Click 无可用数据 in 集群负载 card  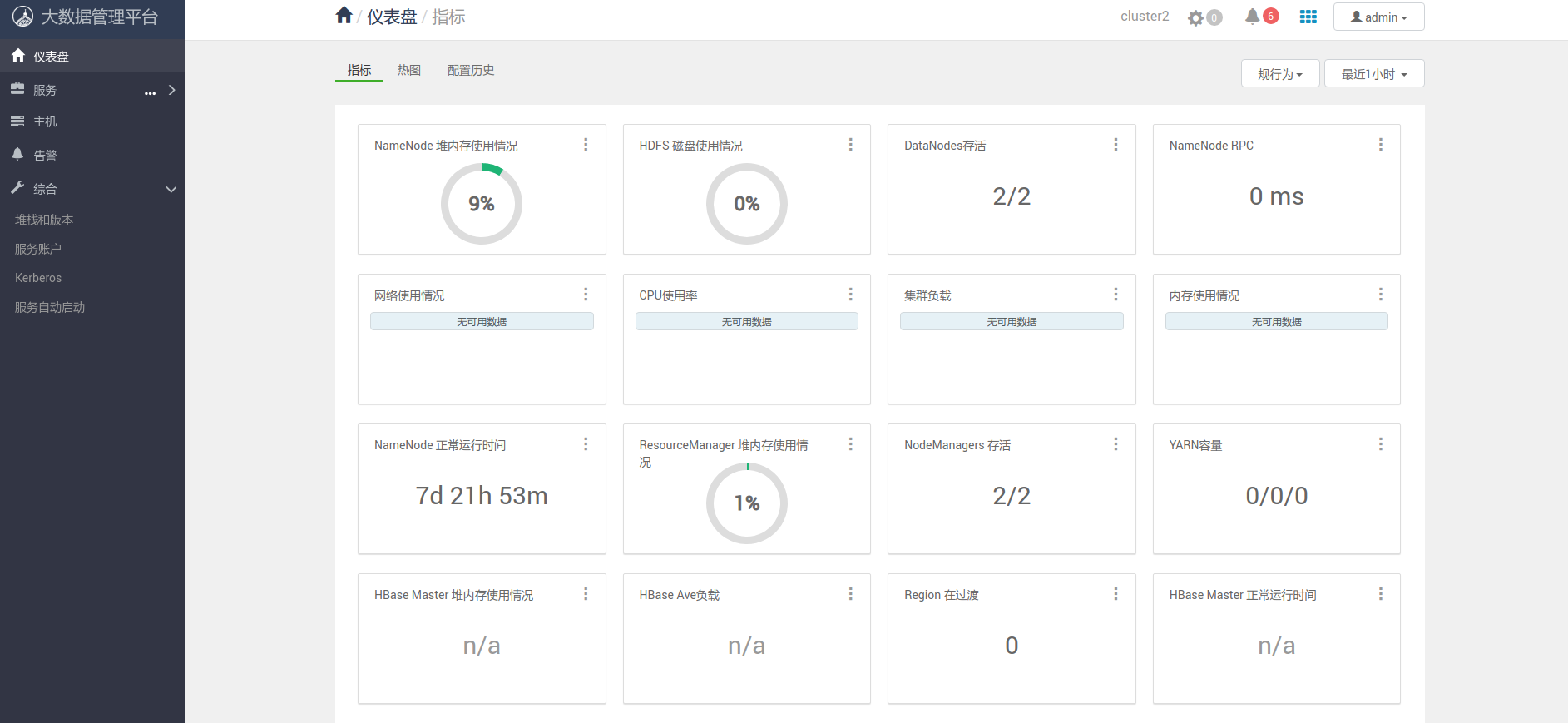pos(1012,321)
